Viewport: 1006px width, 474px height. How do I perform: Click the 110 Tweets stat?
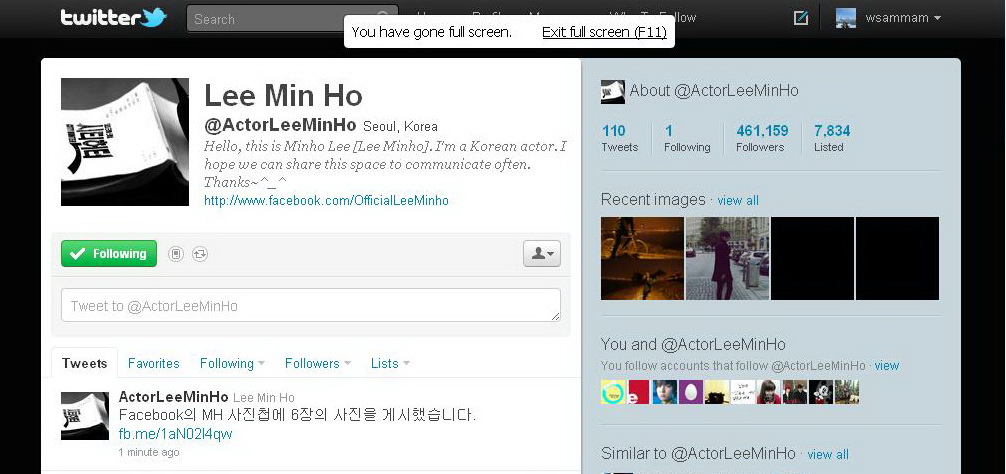(619, 138)
